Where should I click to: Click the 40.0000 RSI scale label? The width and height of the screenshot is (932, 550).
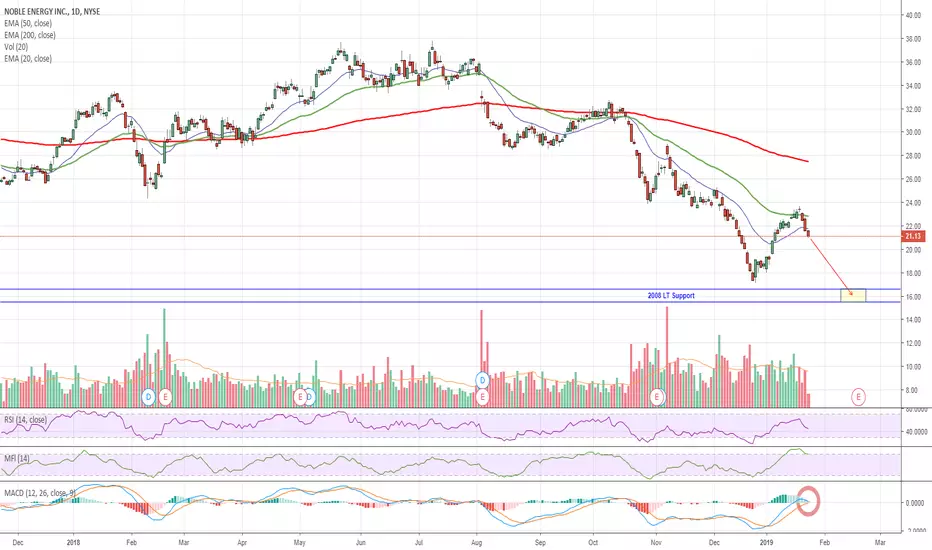[916, 432]
